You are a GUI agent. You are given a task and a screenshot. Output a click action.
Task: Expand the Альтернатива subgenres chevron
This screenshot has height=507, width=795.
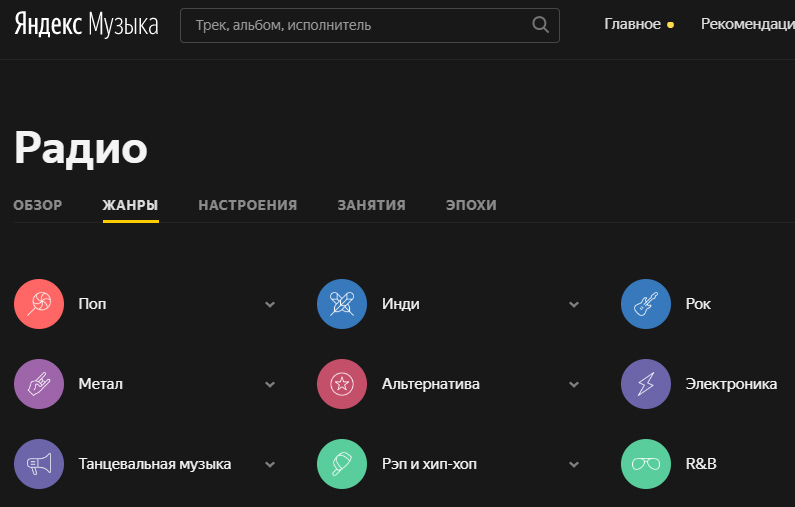tap(574, 384)
